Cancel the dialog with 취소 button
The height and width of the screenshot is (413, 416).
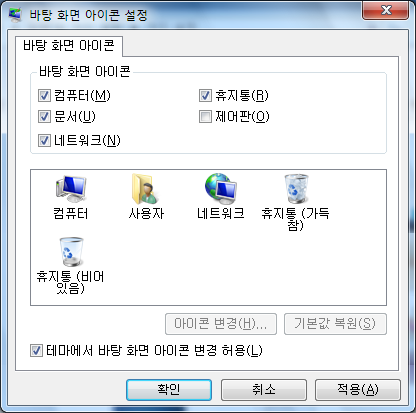click(x=263, y=389)
